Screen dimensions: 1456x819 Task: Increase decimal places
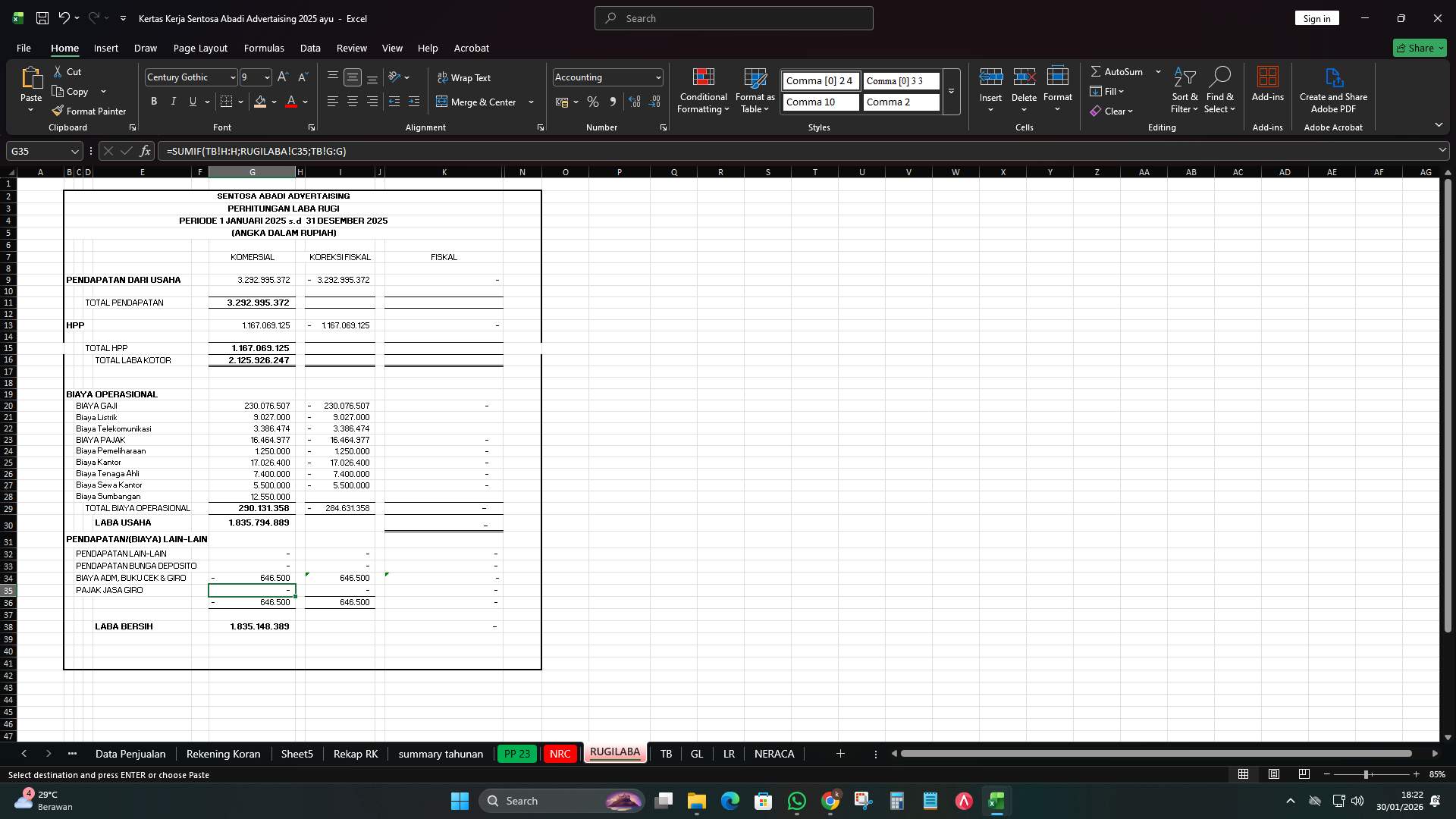pyautogui.click(x=635, y=101)
